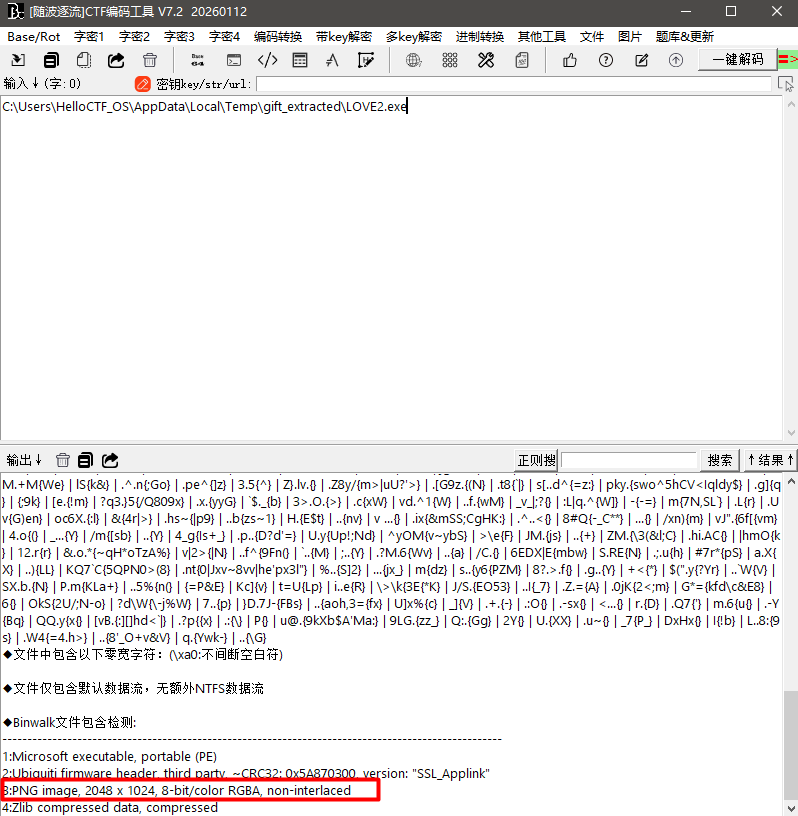
Task: Click the 正则搜 regex search button
Action: pos(536,460)
